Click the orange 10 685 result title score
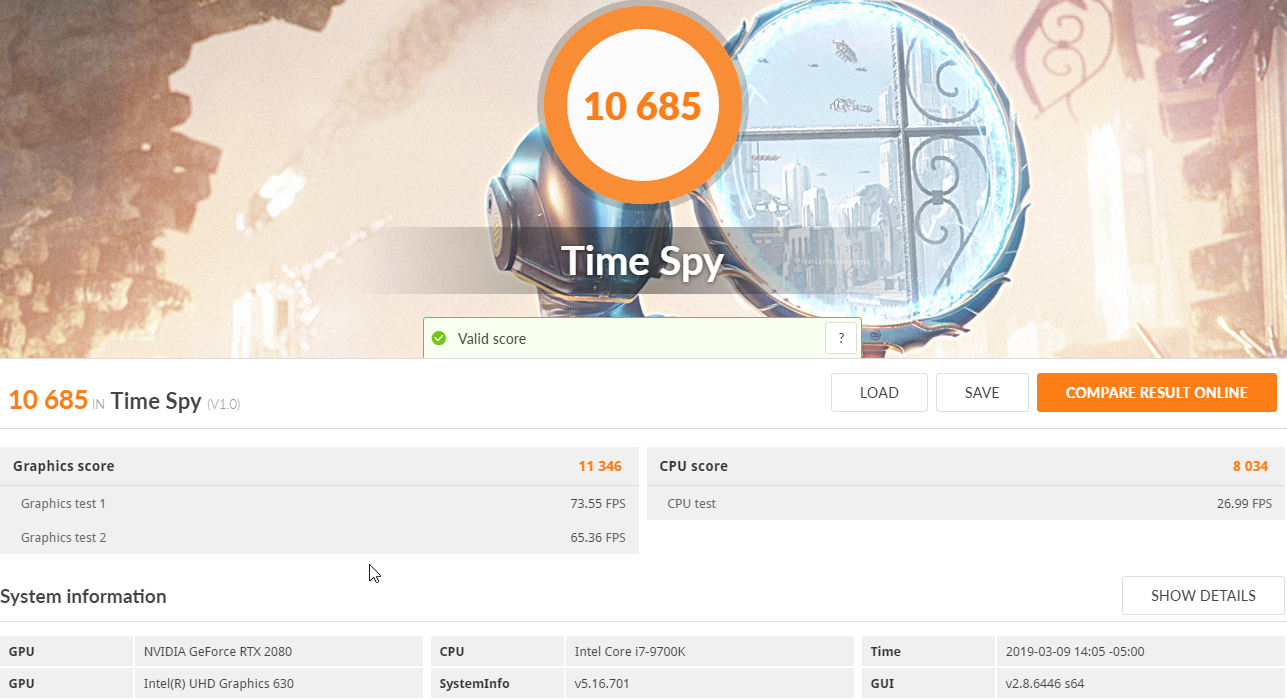 pos(48,400)
